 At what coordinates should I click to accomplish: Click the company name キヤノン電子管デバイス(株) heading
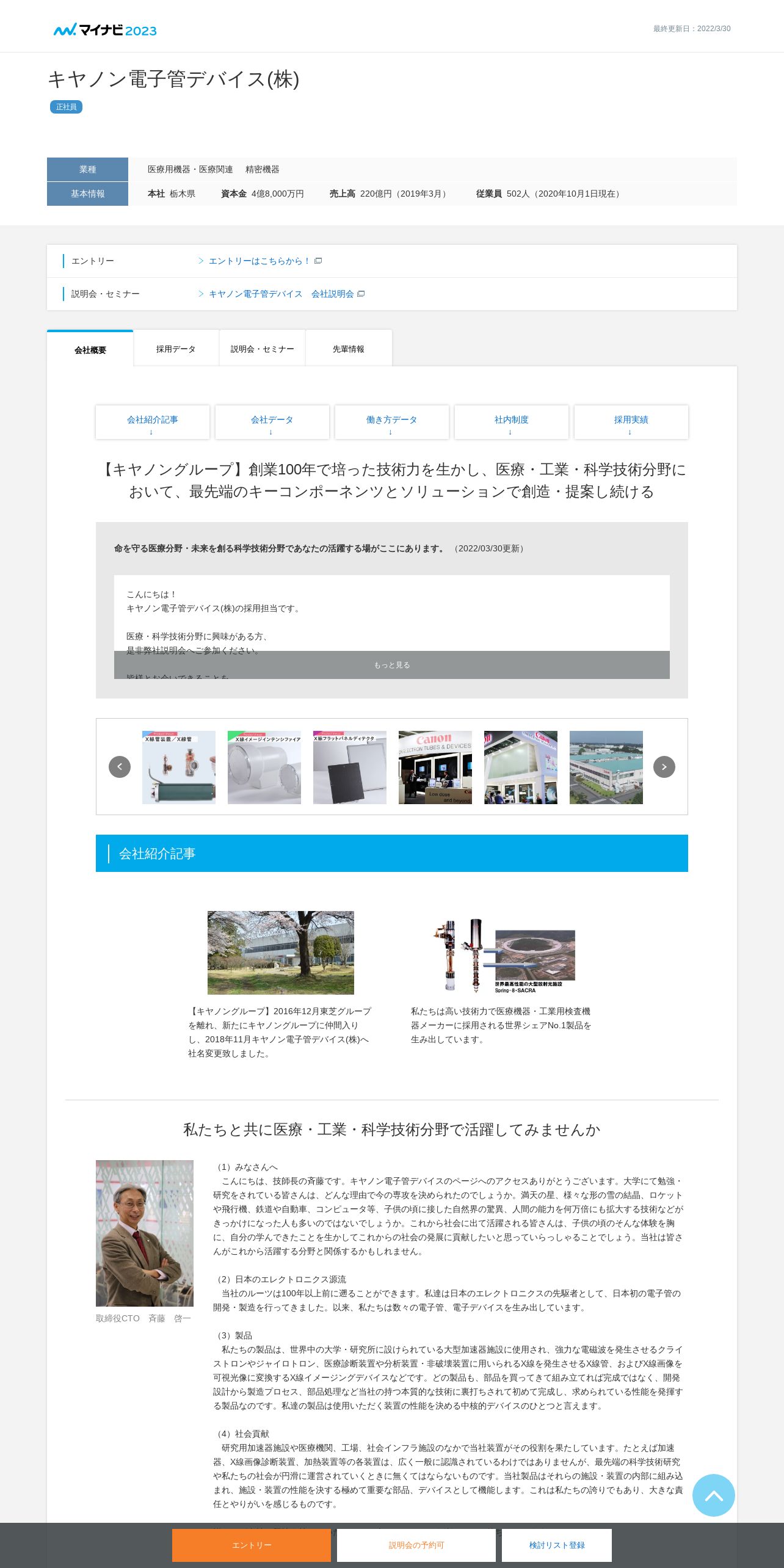(x=173, y=79)
